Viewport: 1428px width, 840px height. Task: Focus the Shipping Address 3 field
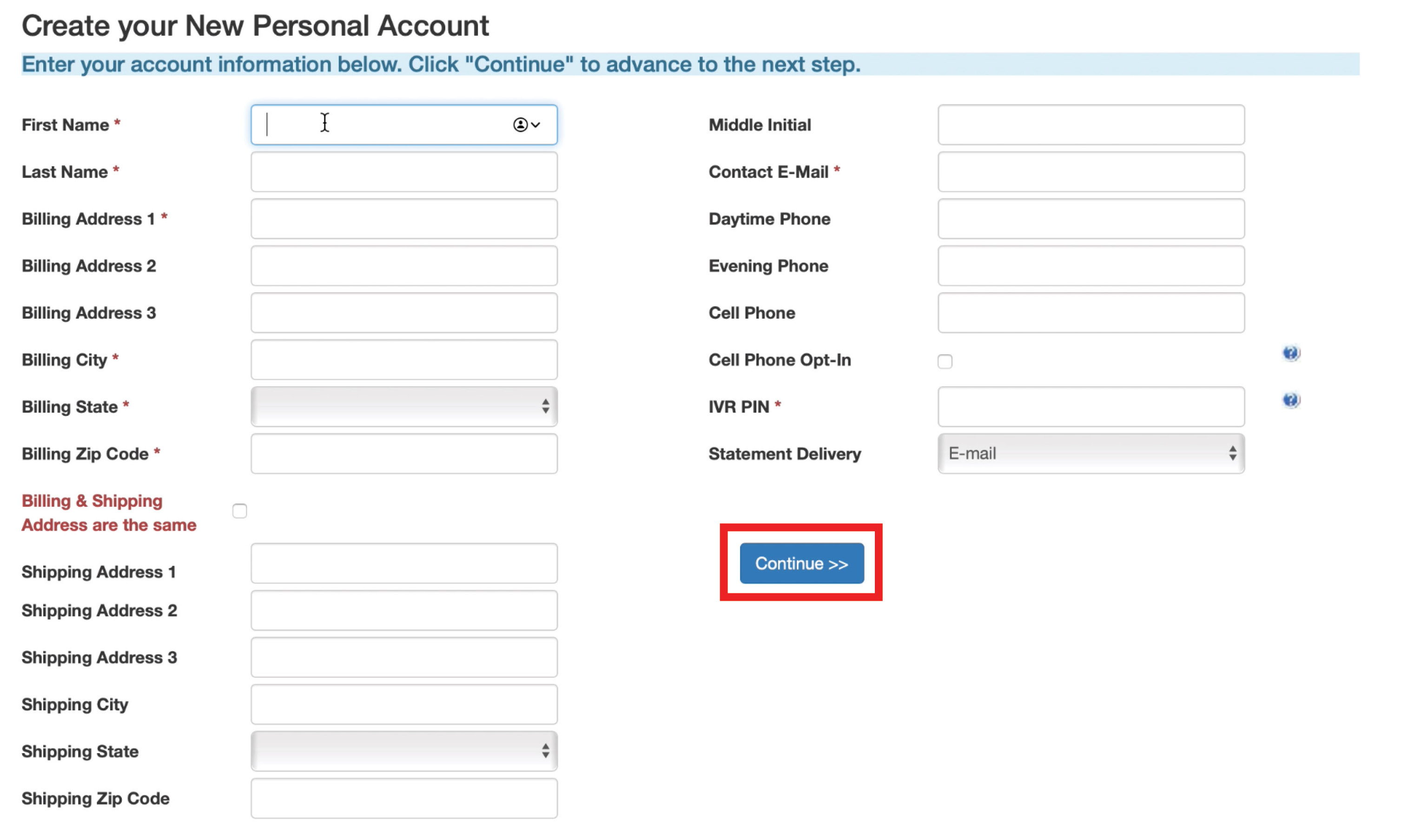[404, 657]
